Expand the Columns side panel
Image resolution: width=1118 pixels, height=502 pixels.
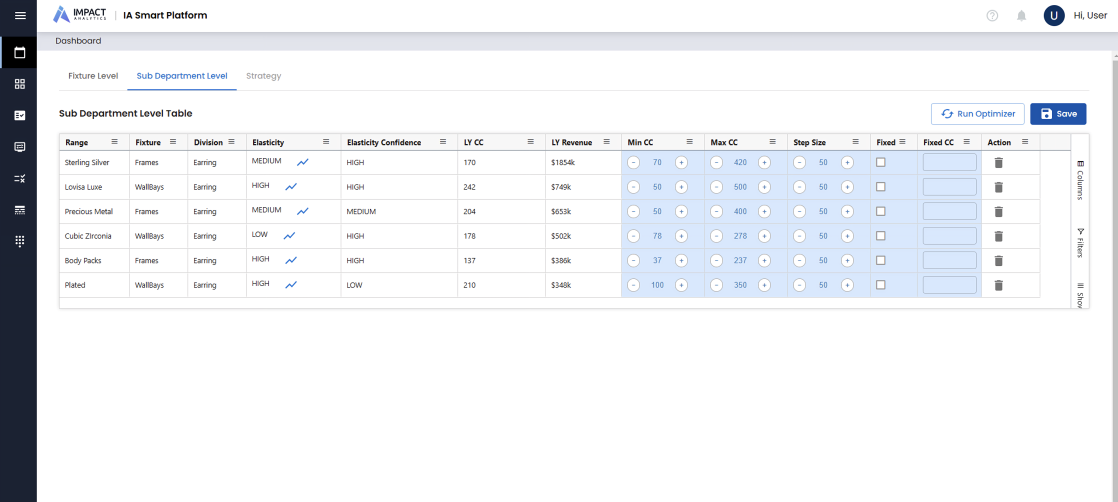(x=1080, y=180)
